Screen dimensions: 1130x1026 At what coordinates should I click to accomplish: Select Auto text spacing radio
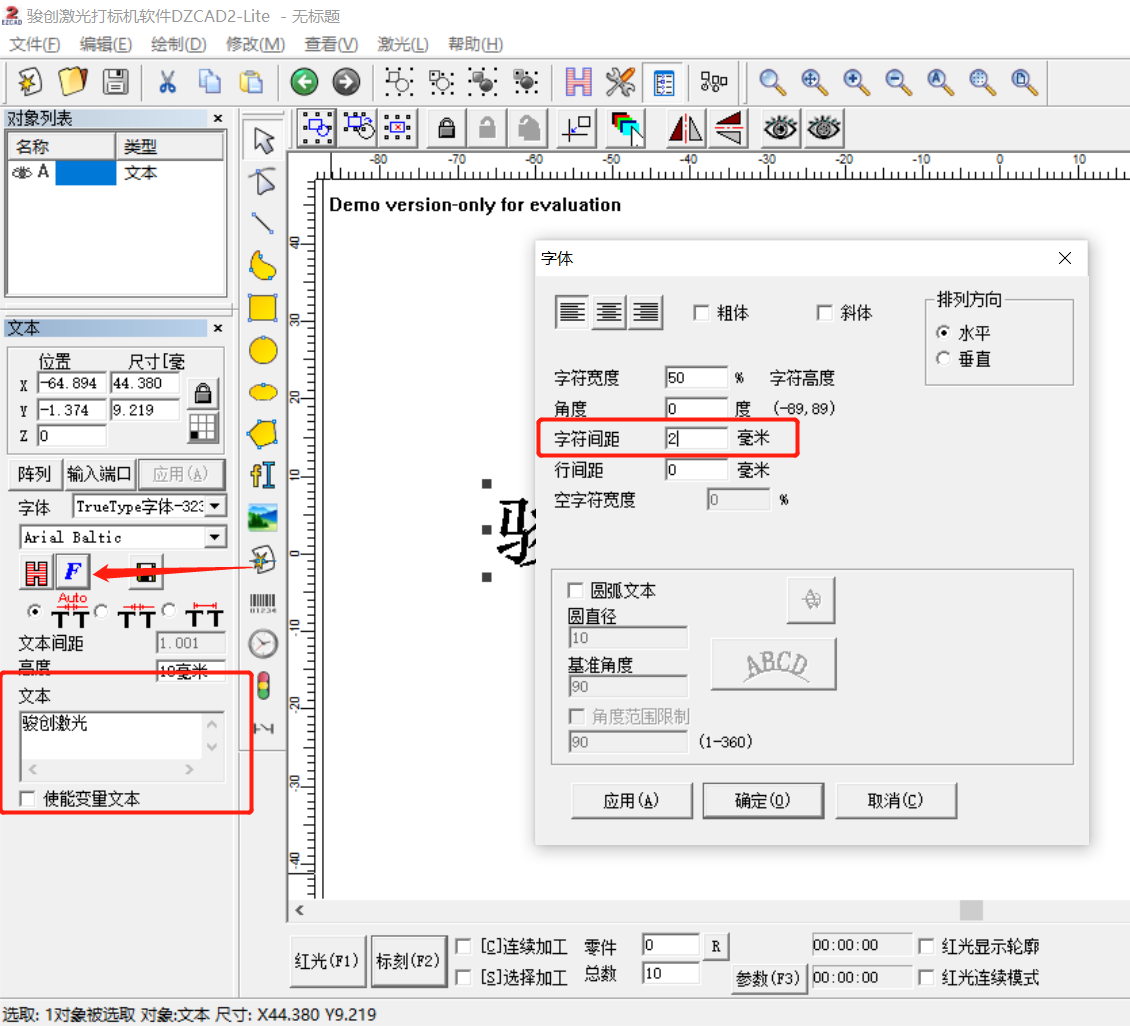coord(34,611)
